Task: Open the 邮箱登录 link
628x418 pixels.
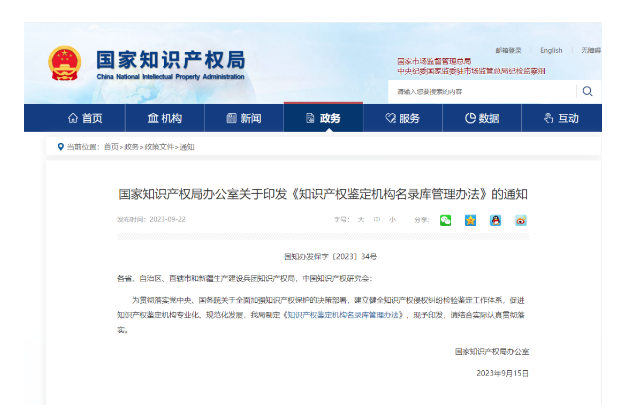Action: pyautogui.click(x=508, y=50)
